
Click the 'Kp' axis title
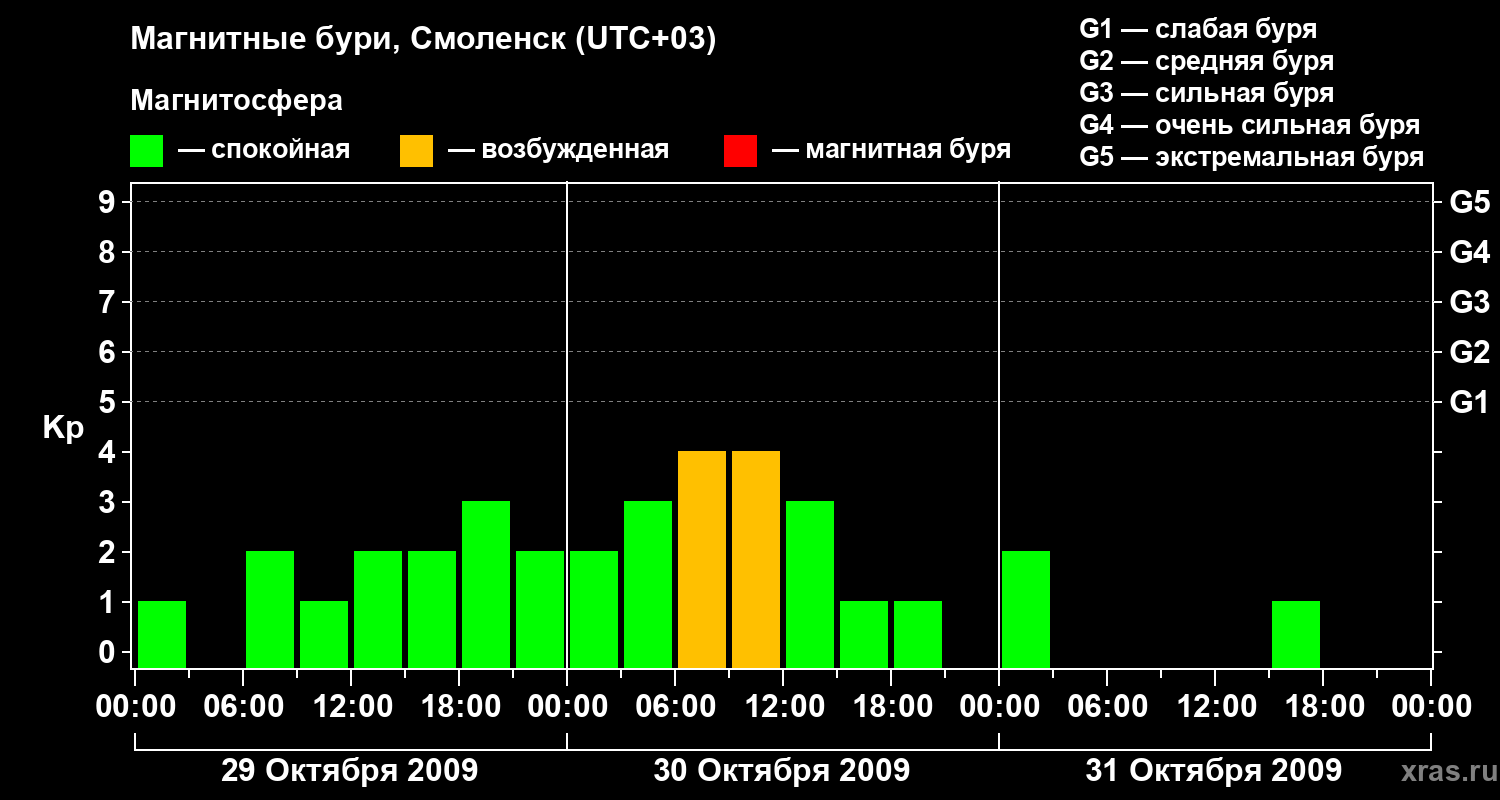tap(62, 429)
